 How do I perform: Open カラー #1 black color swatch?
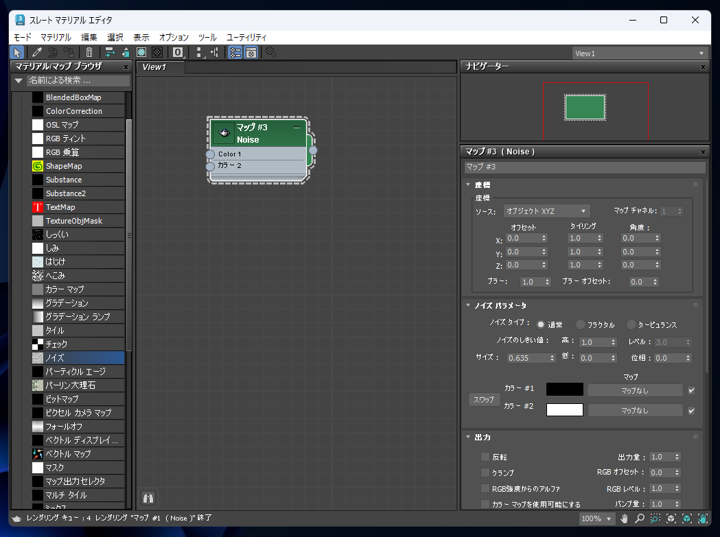564,390
